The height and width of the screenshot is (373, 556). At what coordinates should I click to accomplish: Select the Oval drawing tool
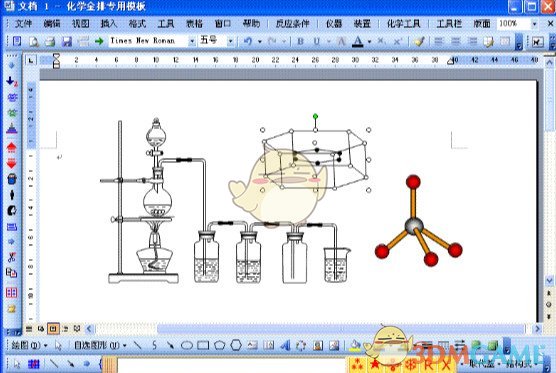point(187,345)
